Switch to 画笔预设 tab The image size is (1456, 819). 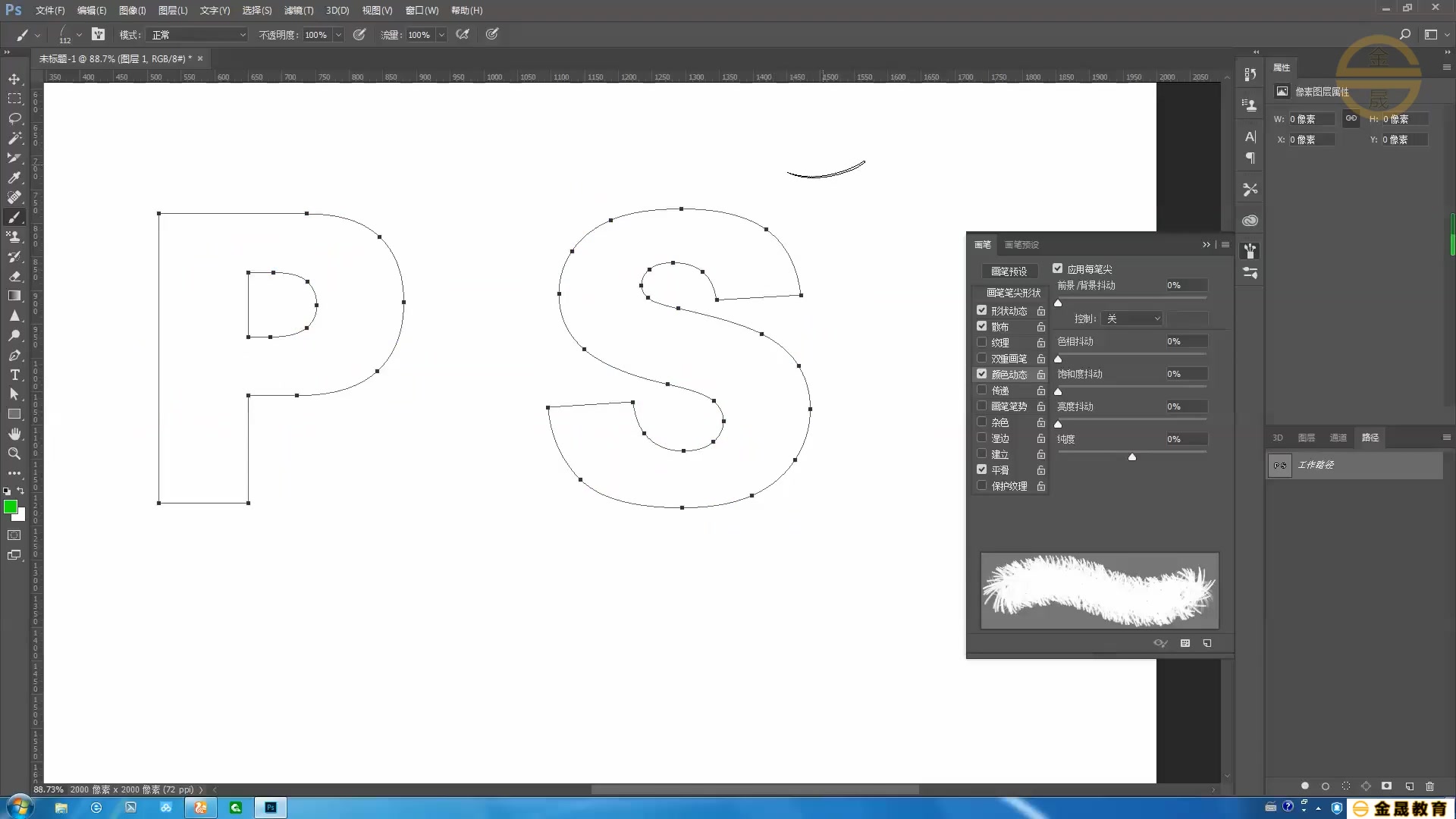[x=1021, y=245]
